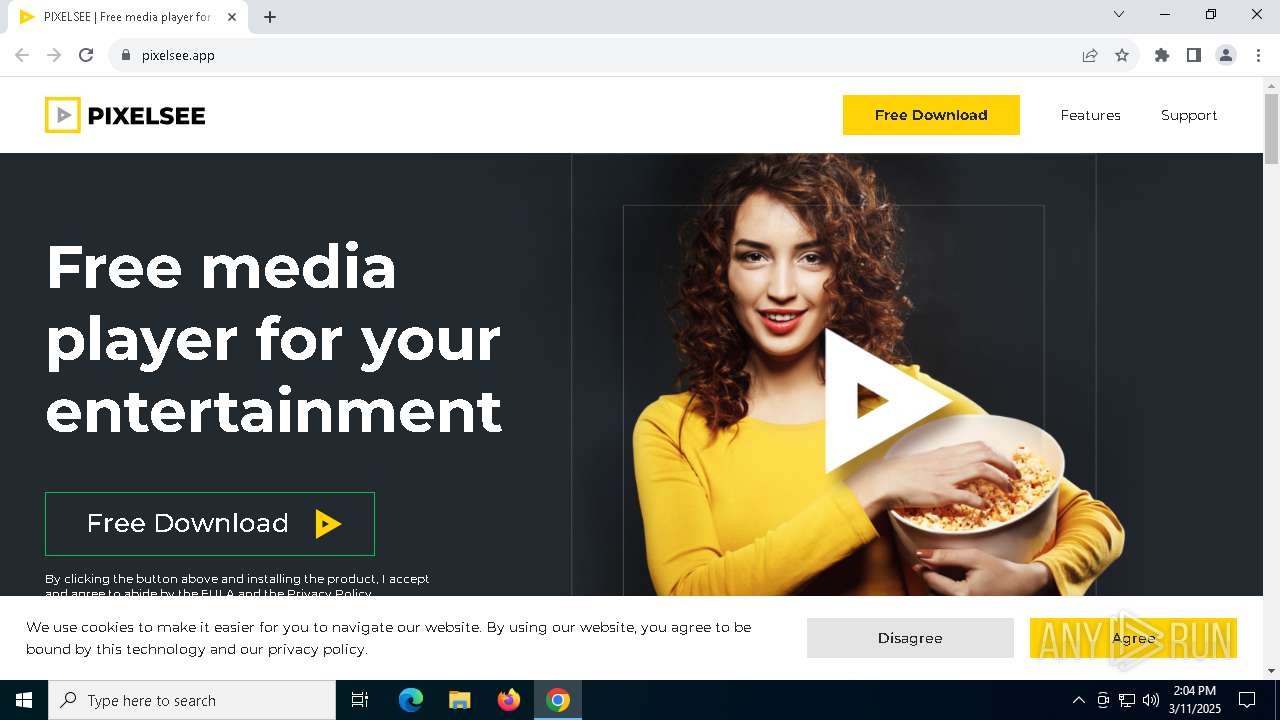Share this page via the share icon
Screen dimensions: 1280x720
click(x=1090, y=55)
